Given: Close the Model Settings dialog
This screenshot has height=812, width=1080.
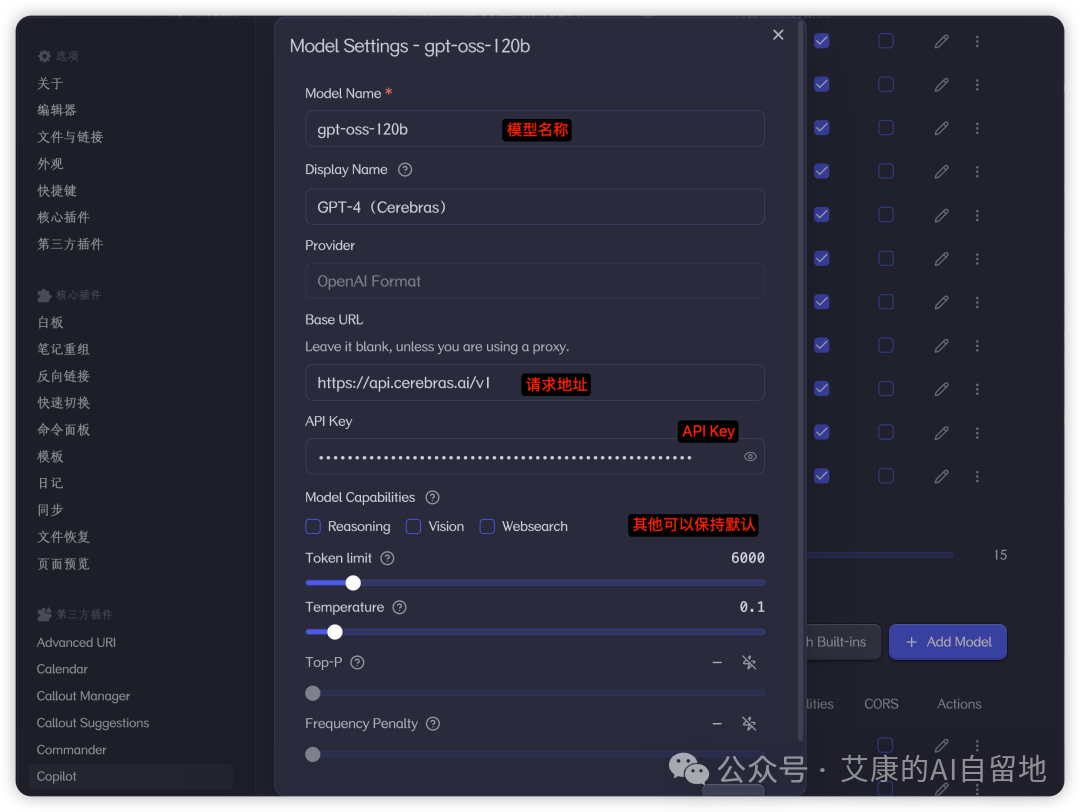Looking at the screenshot, I should click(778, 34).
